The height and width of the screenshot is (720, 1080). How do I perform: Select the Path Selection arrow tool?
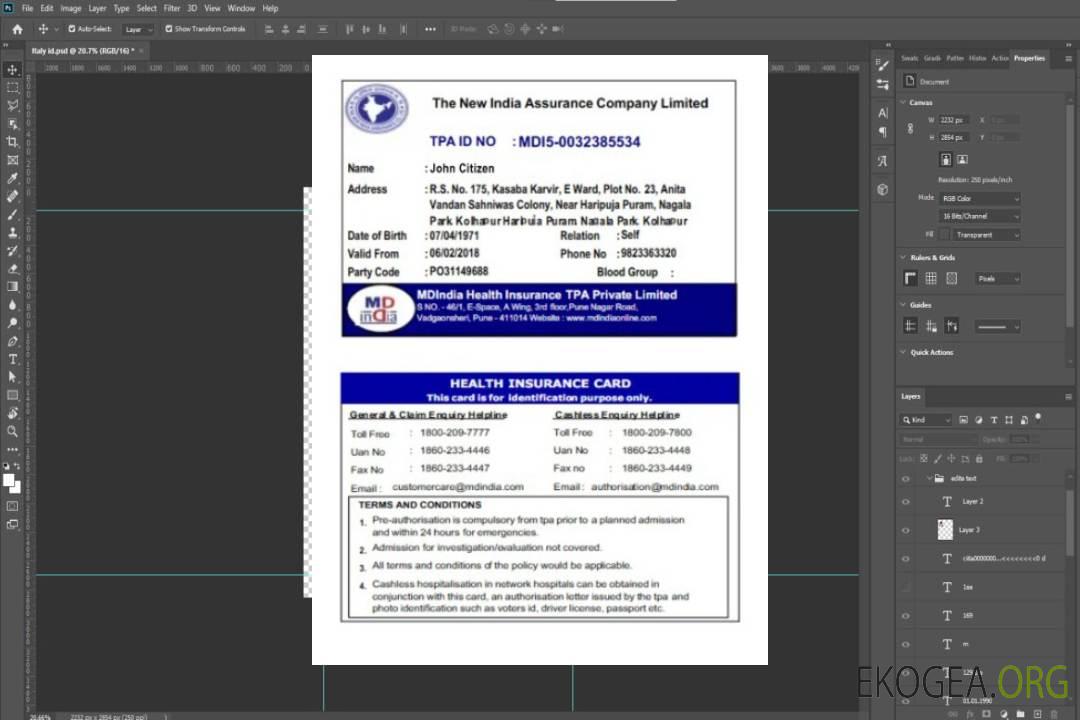tap(12, 377)
